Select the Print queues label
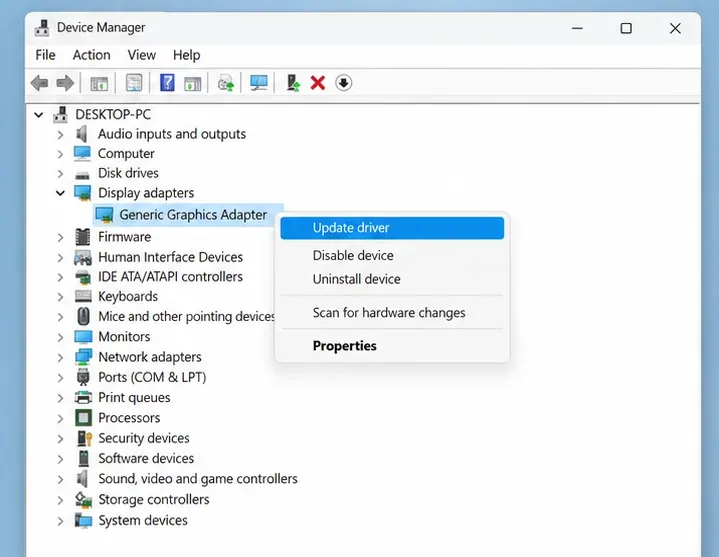 pos(134,397)
